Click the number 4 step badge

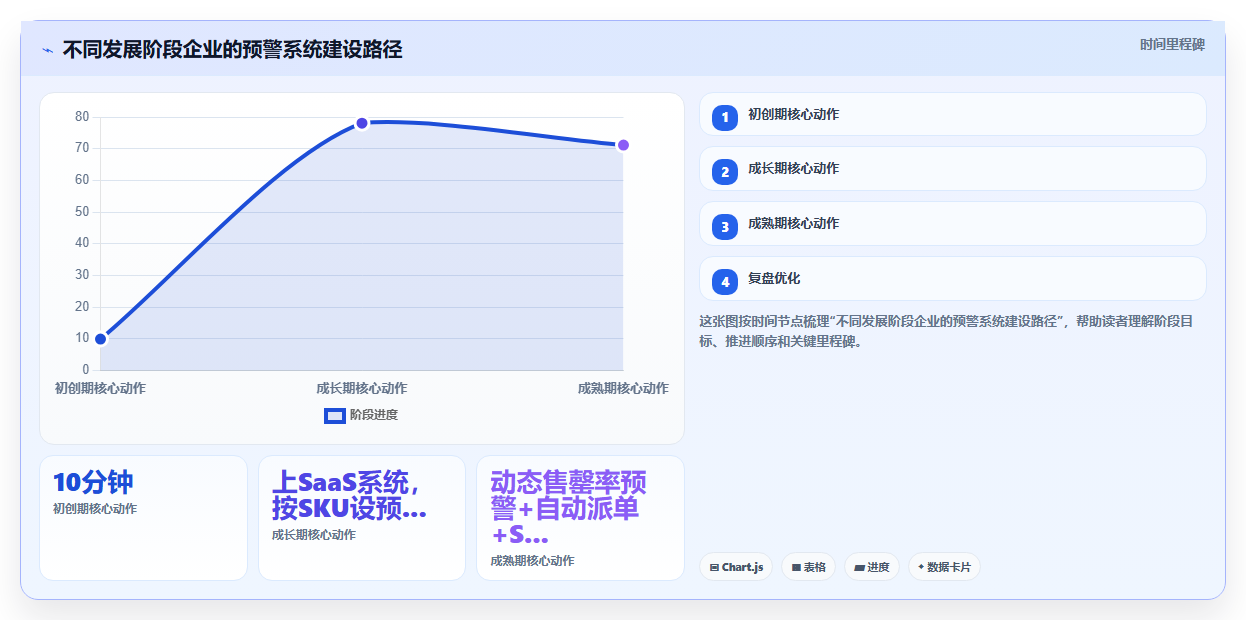coord(725,282)
